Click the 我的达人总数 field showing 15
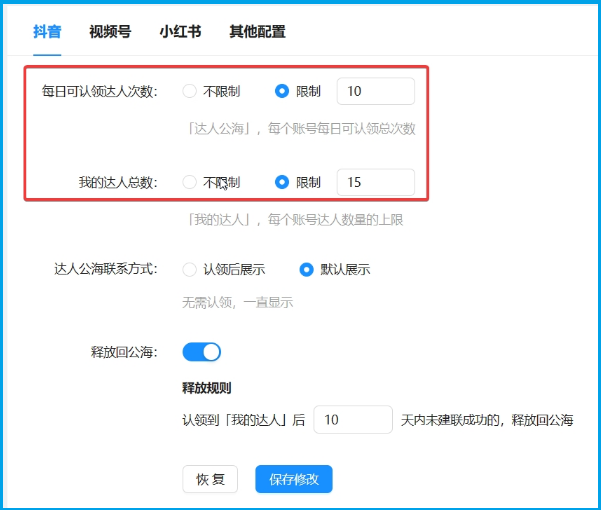The height and width of the screenshot is (510, 601). tap(376, 182)
